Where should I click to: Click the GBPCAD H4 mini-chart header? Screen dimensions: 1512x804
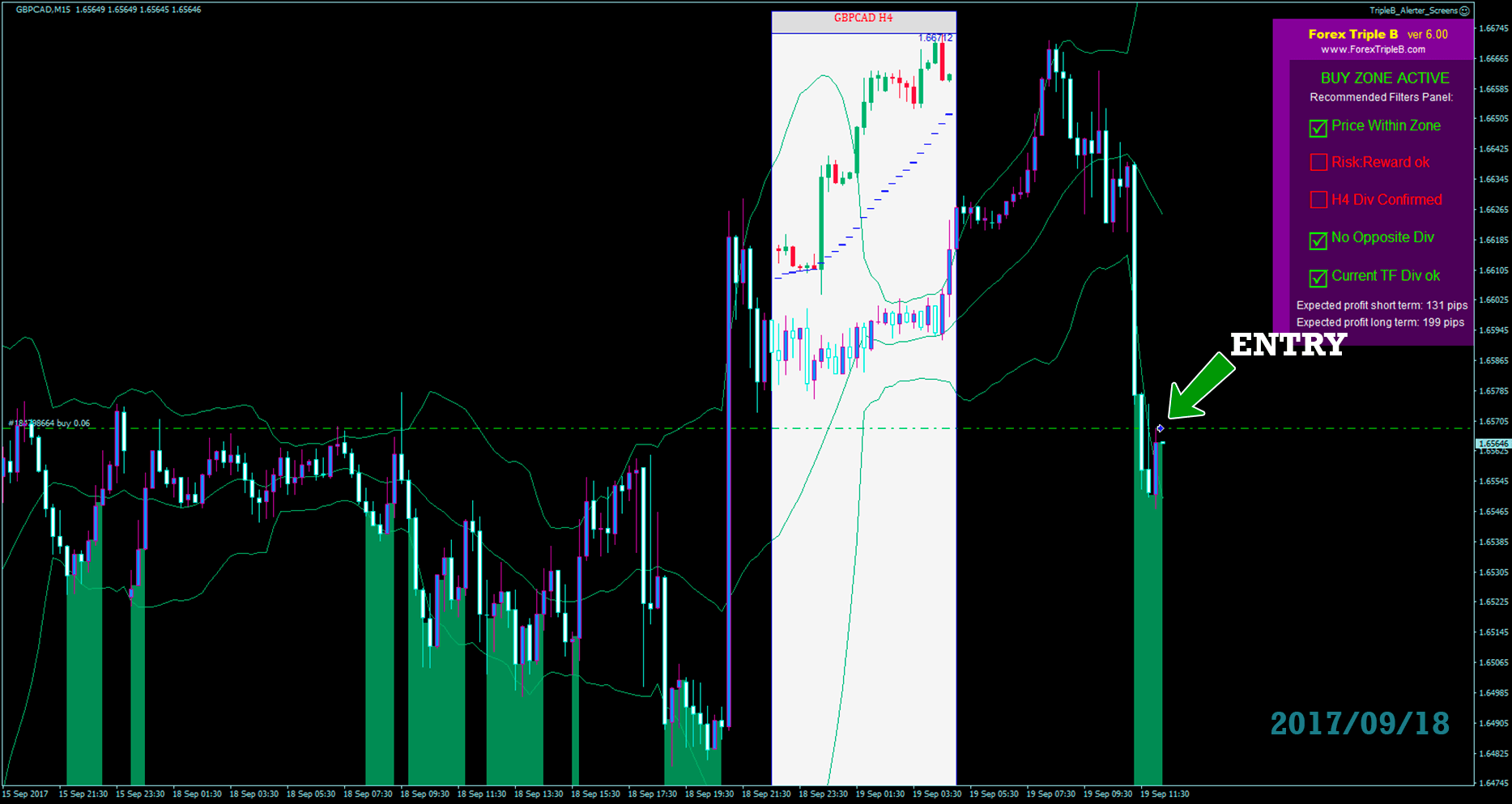pos(863,18)
